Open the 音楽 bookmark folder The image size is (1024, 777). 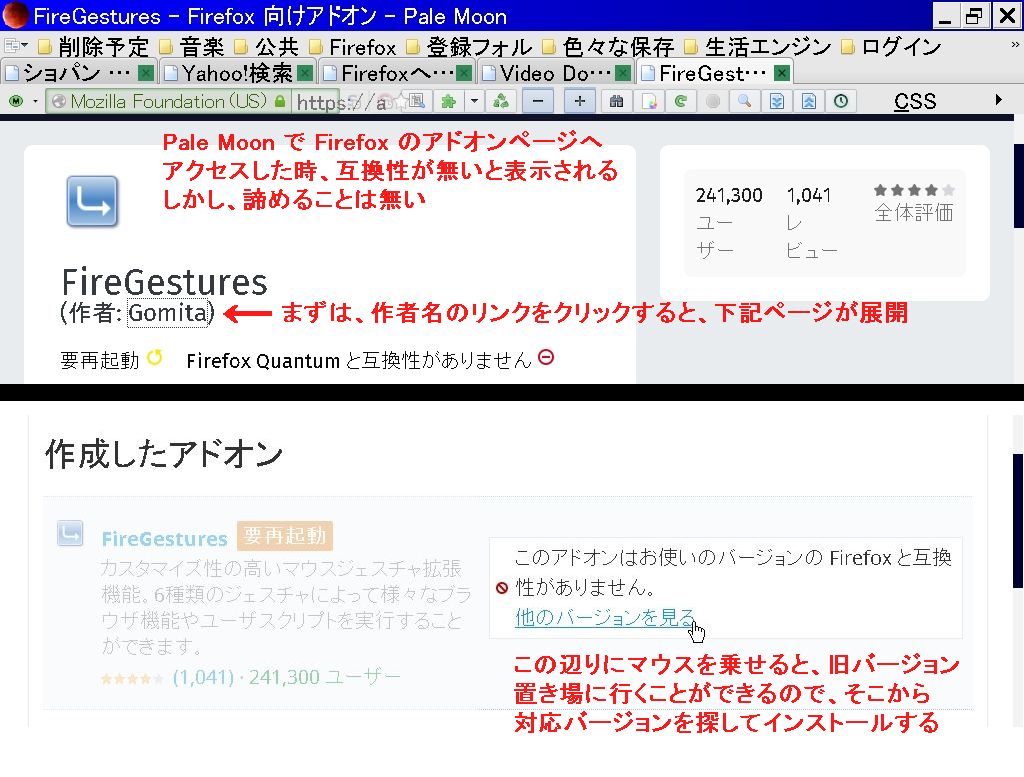tap(192, 47)
